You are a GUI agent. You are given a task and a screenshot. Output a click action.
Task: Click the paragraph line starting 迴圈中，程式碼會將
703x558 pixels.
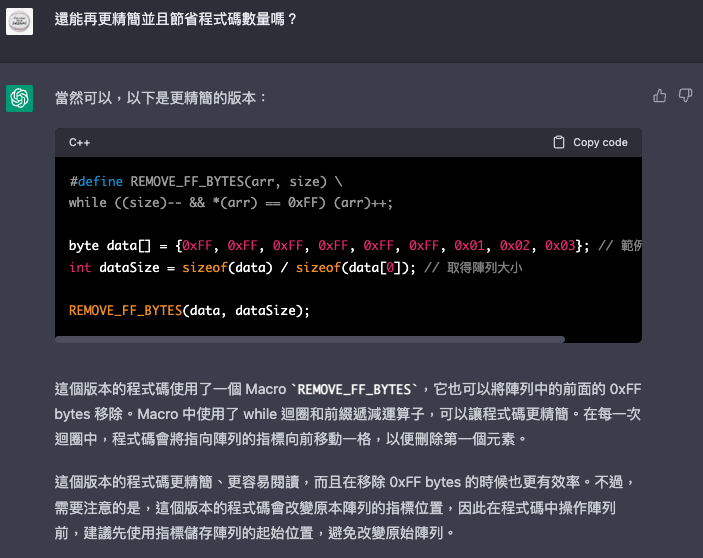[x=291, y=439]
